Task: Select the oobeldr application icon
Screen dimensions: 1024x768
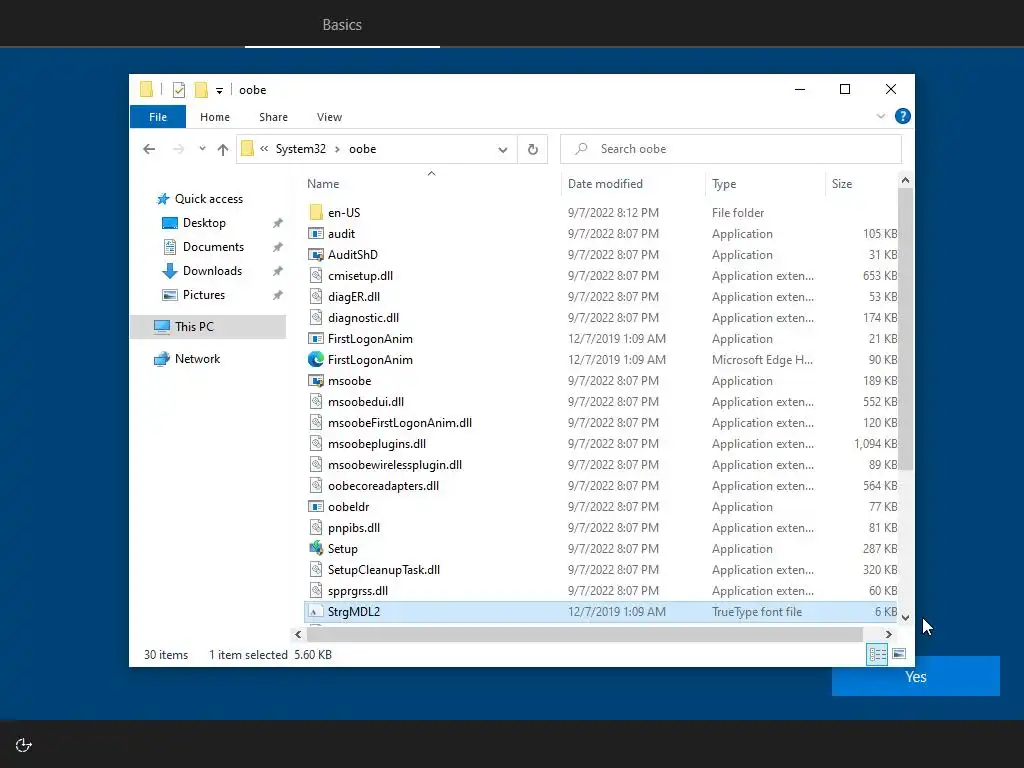Action: (315, 507)
